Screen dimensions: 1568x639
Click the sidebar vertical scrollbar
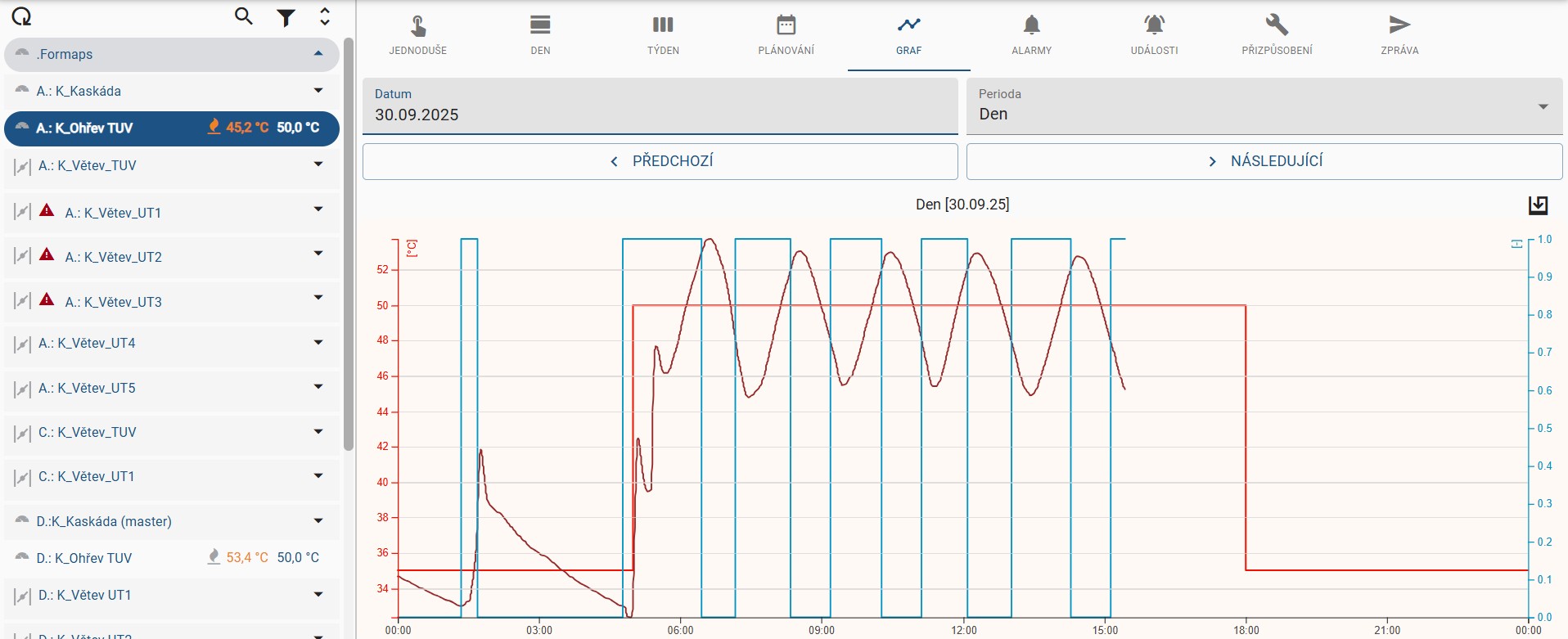(x=348, y=245)
